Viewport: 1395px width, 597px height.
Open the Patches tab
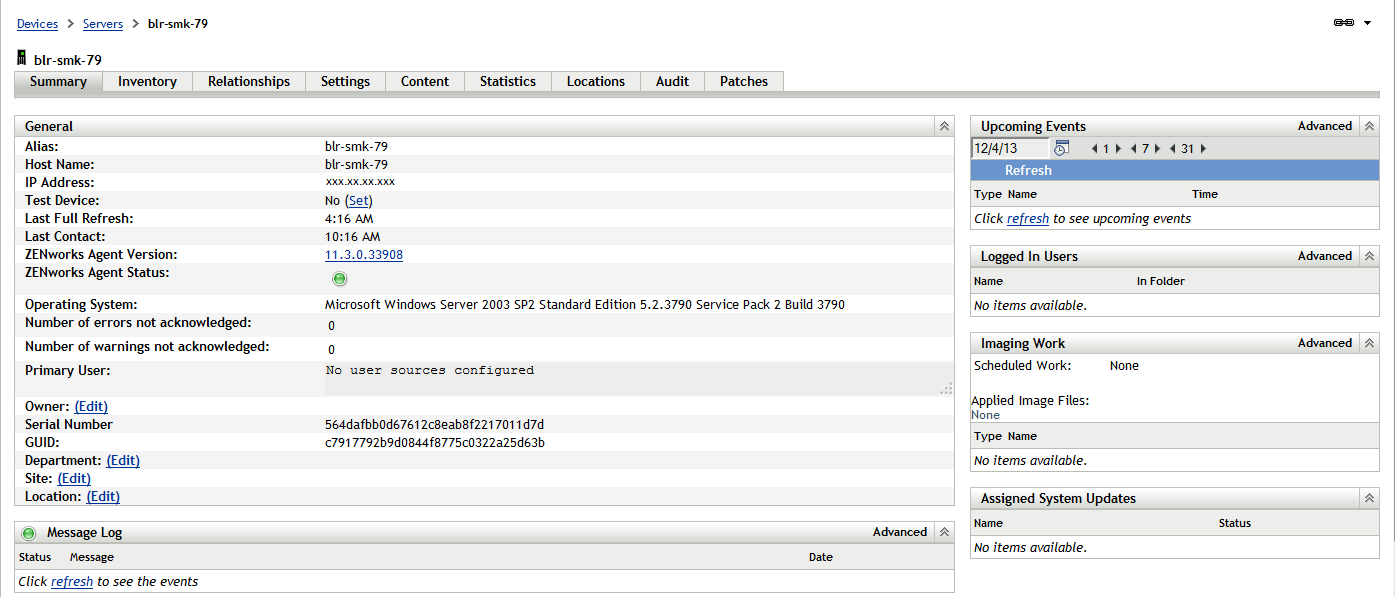pyautogui.click(x=743, y=81)
